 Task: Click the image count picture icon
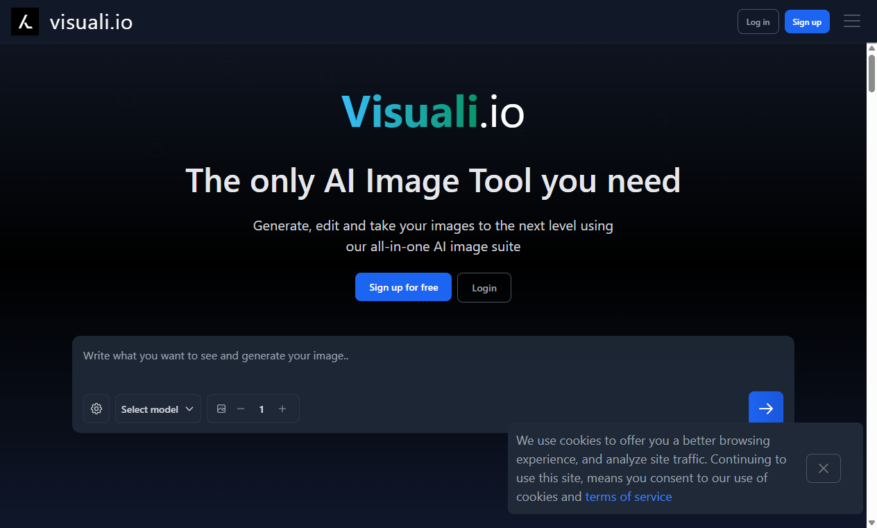point(221,409)
